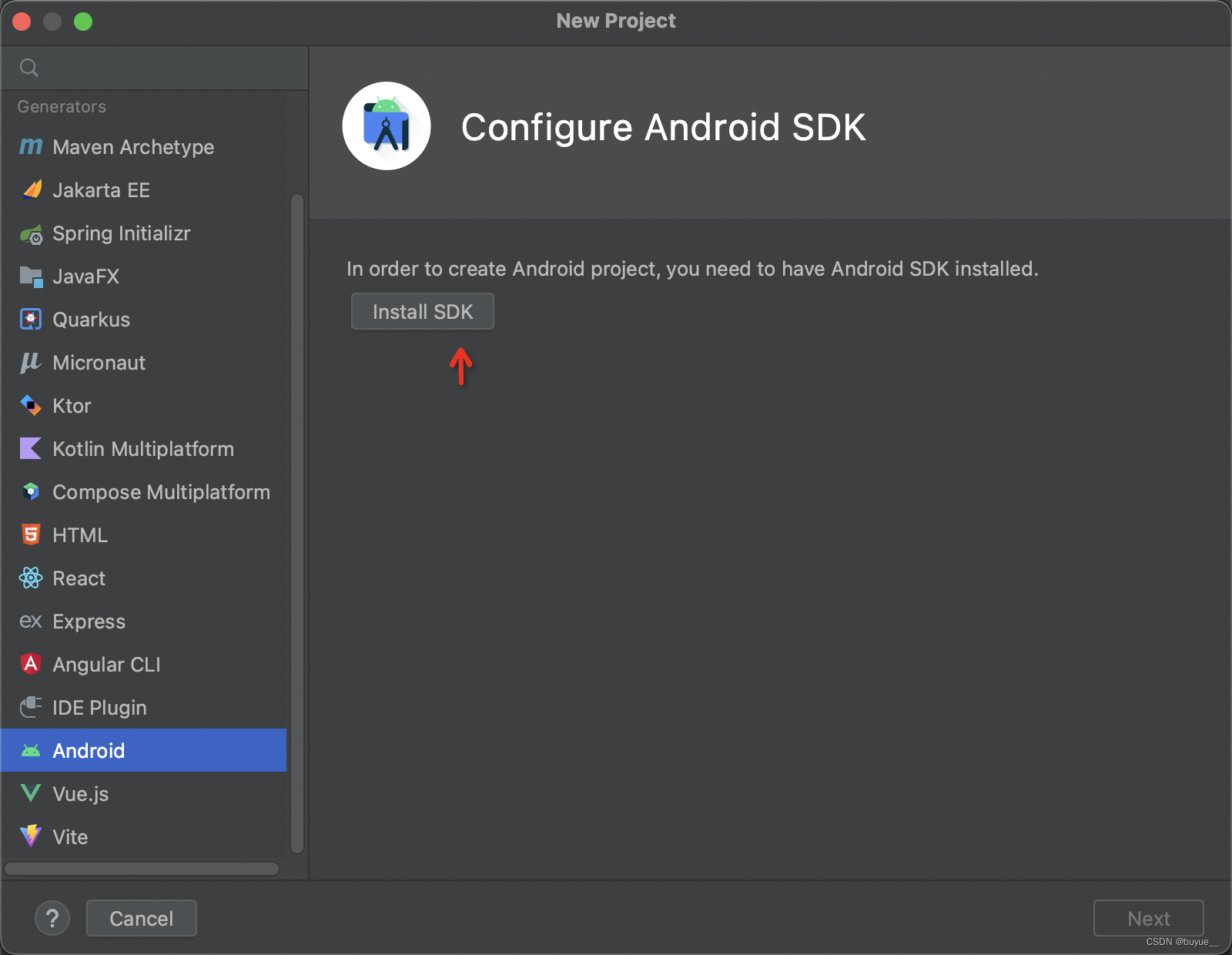1232x955 pixels.
Task: Click the Vue.js green V icon
Action: [x=31, y=793]
